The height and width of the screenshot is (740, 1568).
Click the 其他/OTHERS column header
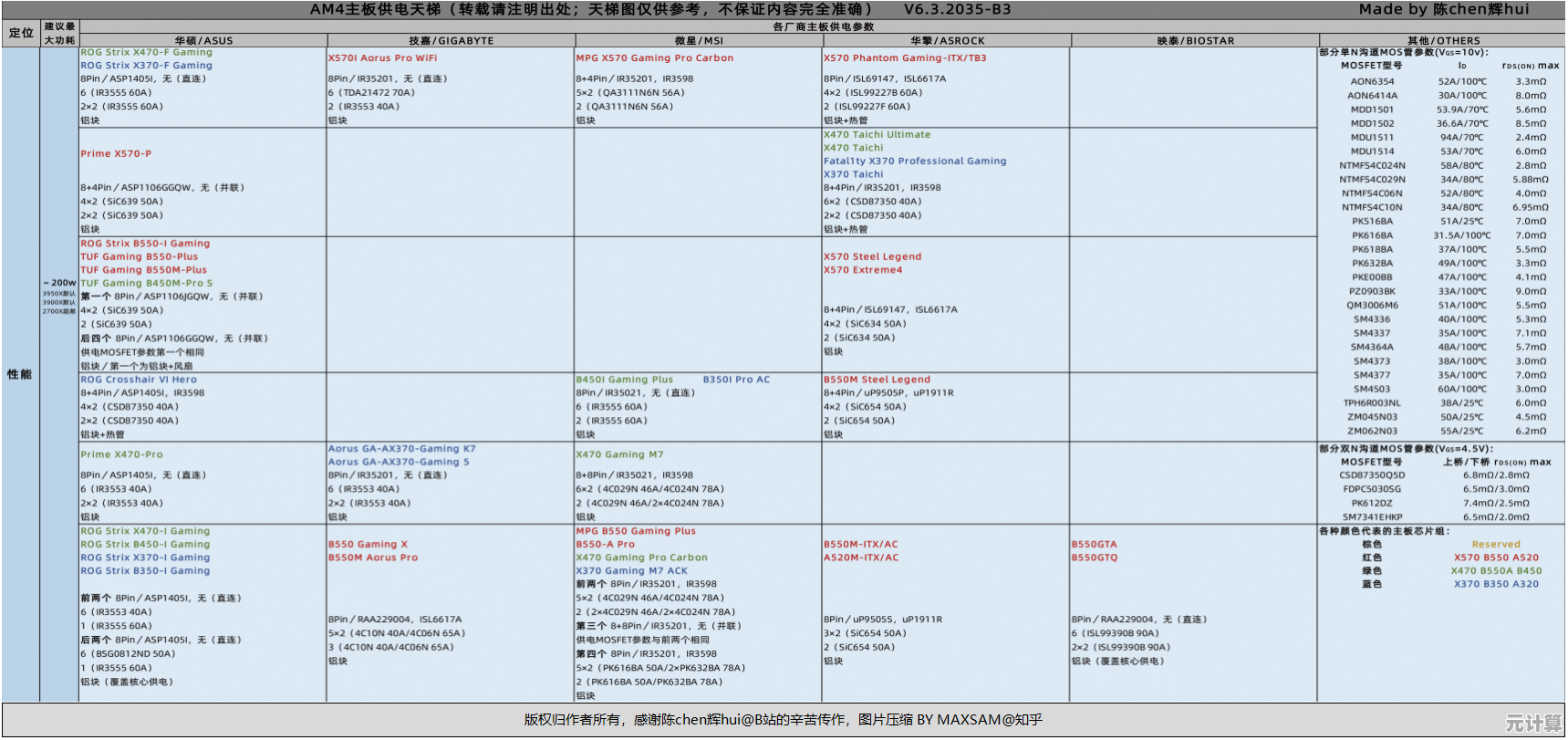(1443, 41)
